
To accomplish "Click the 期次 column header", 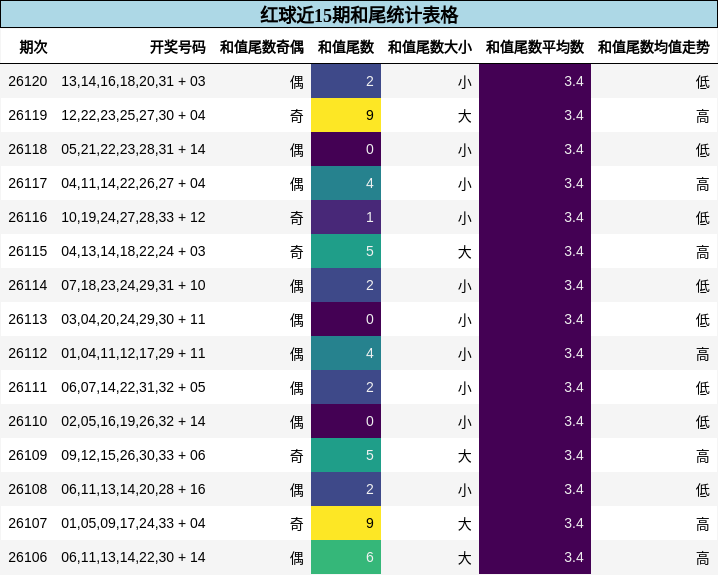I will [33, 47].
